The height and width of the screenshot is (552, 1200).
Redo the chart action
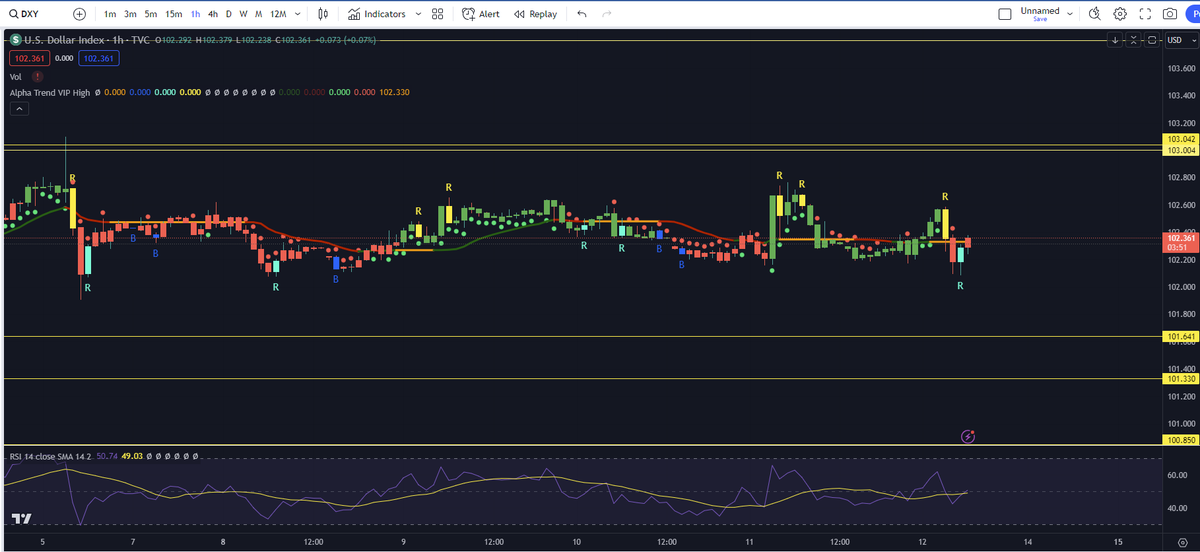(x=607, y=14)
